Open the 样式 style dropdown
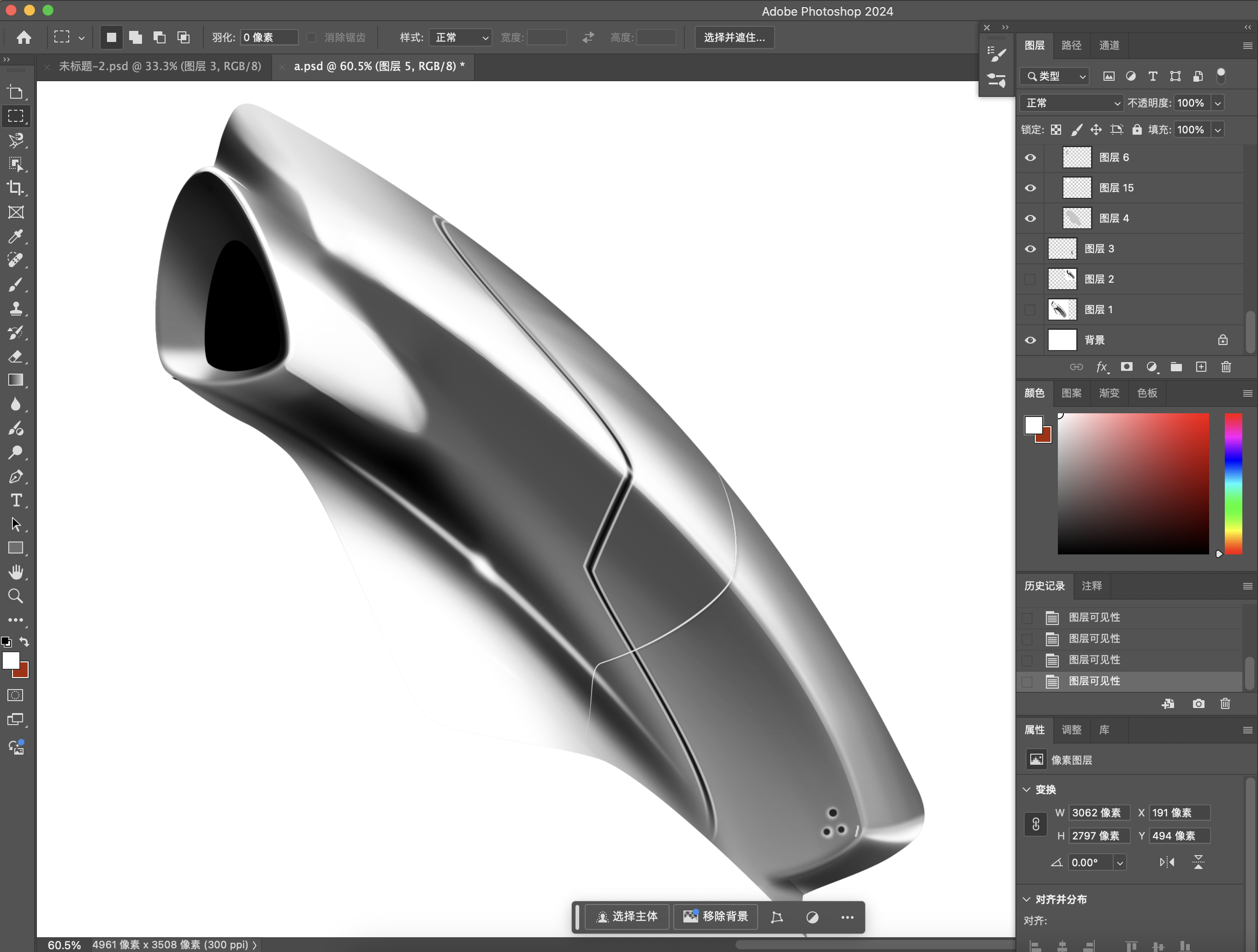The image size is (1258, 952). 460,37
